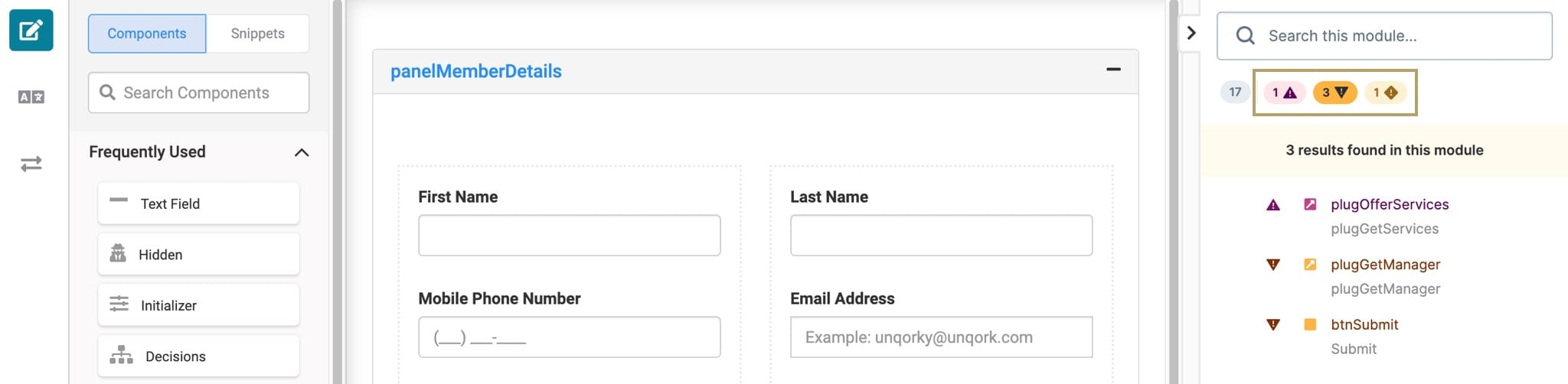Toggle the 1 error filter badge

pos(1284,93)
